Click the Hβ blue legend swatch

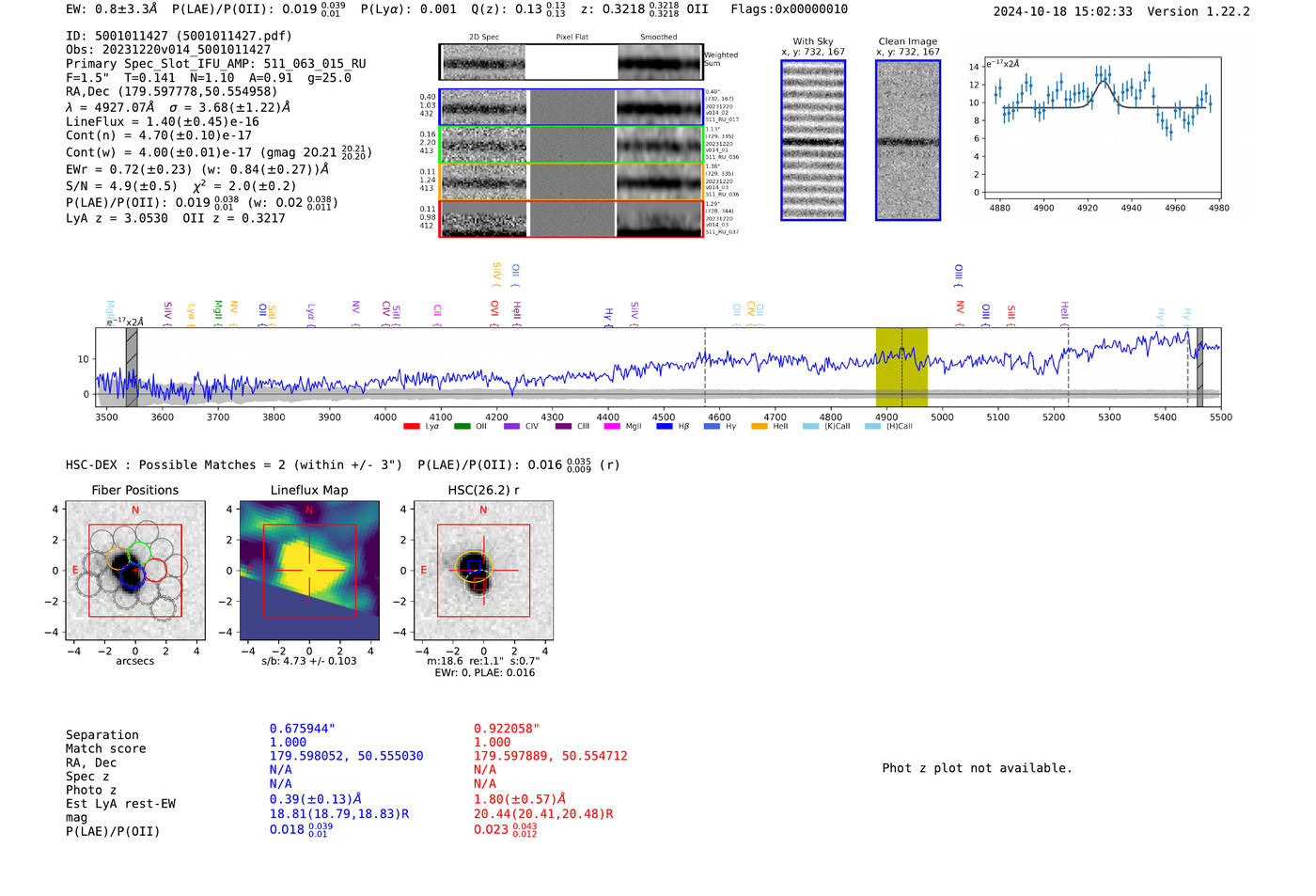coord(665,426)
